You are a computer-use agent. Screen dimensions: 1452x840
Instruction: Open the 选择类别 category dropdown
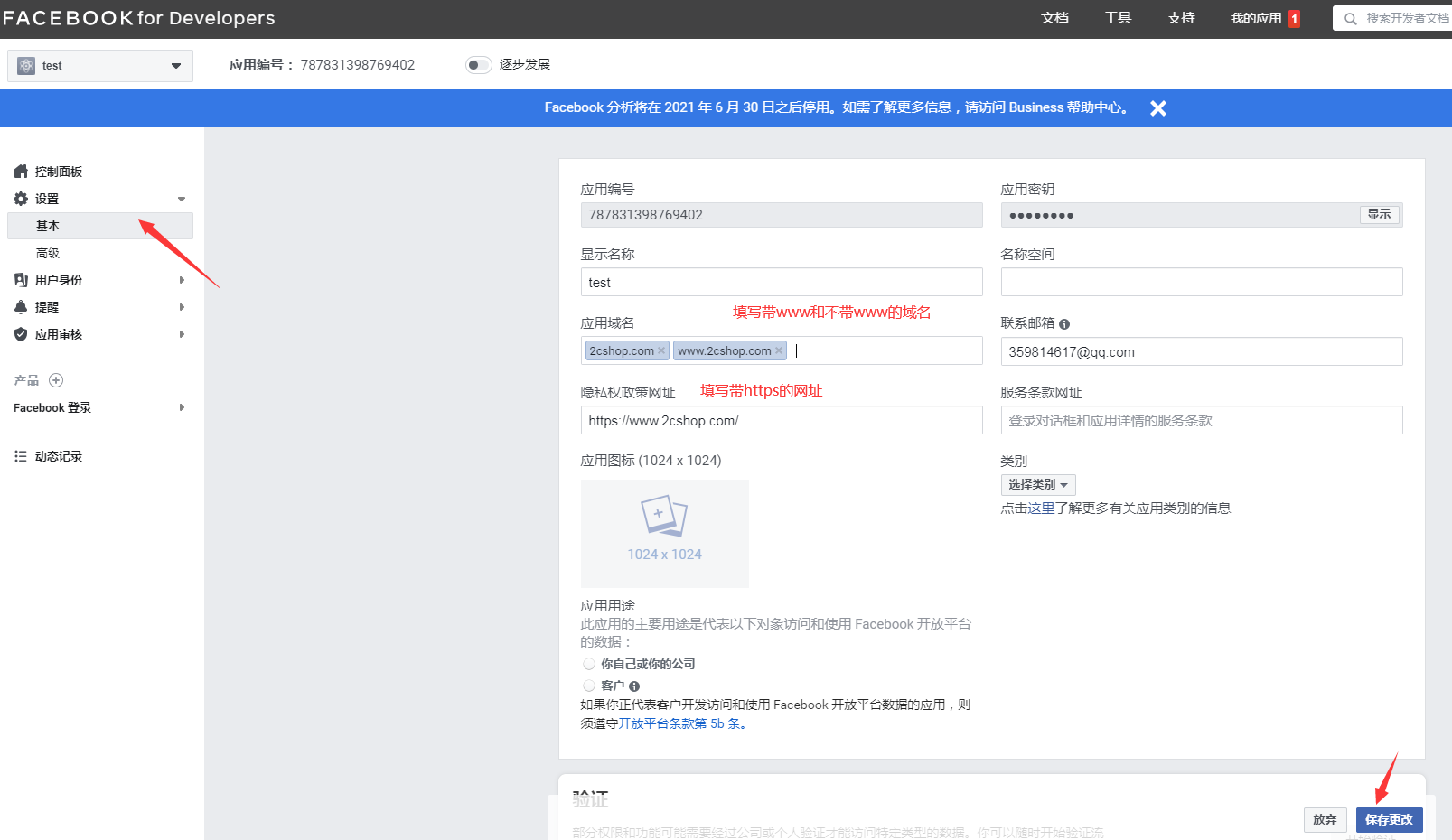(1038, 485)
